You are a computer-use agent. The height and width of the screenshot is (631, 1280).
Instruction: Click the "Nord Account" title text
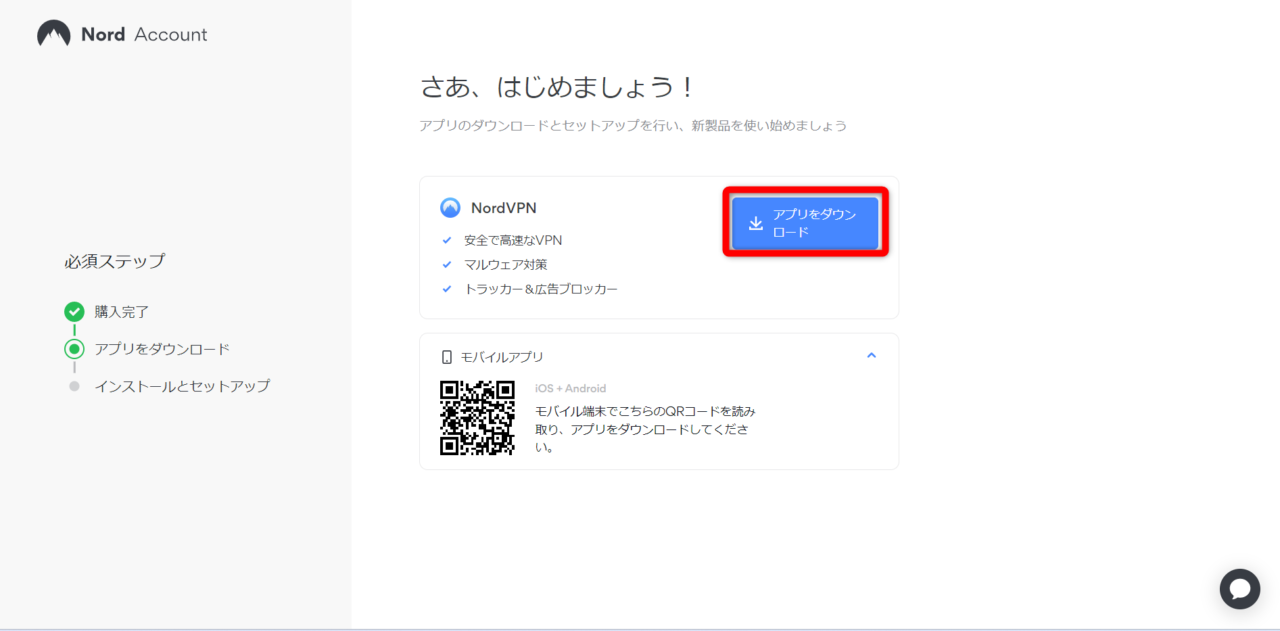pos(144,34)
